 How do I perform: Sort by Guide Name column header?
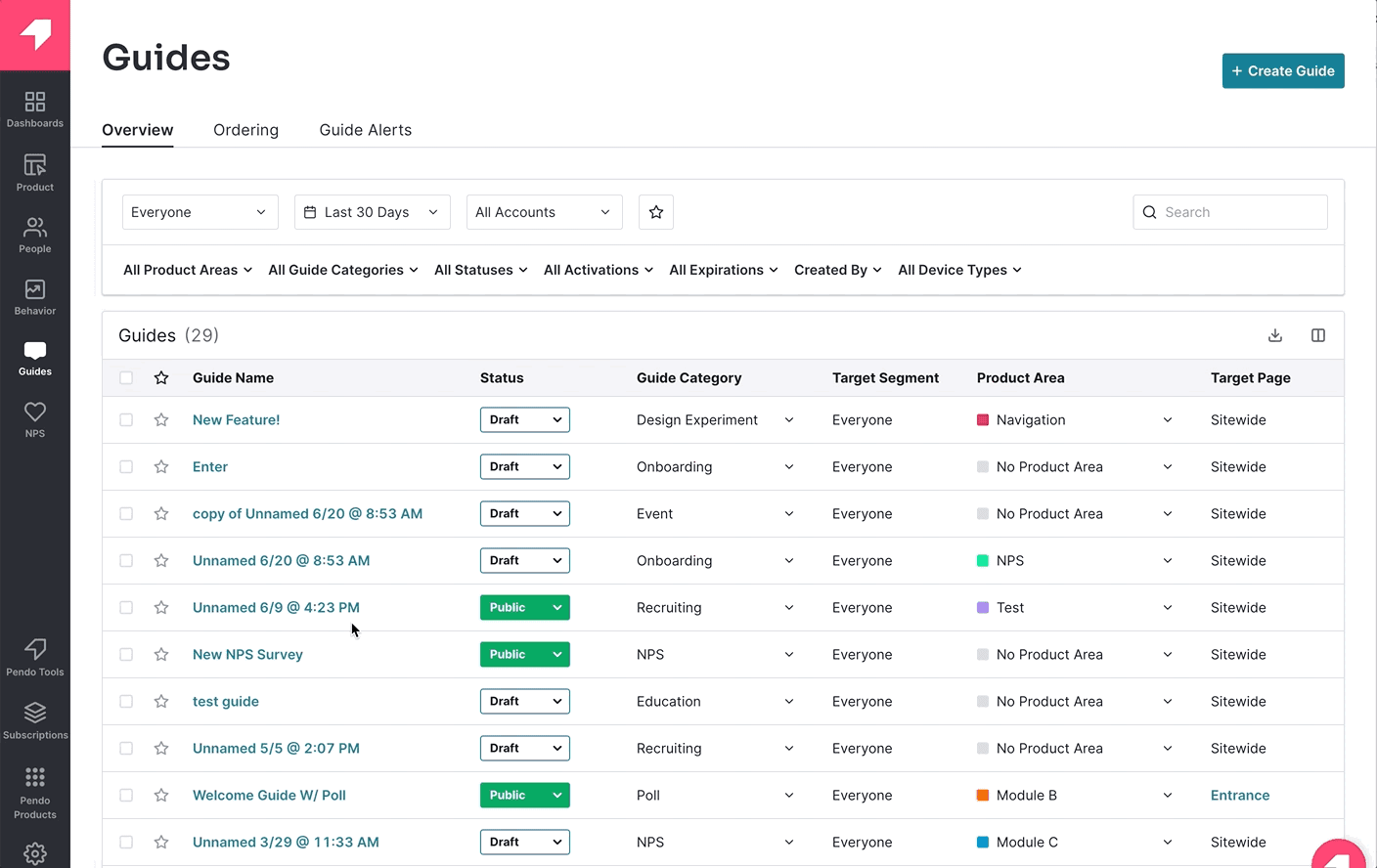click(233, 378)
